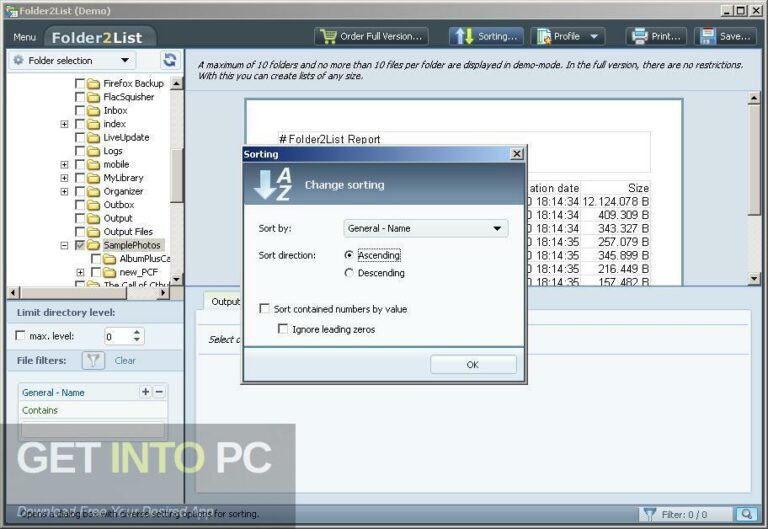
Task: Click the max. level value field
Action: pyautogui.click(x=118, y=336)
